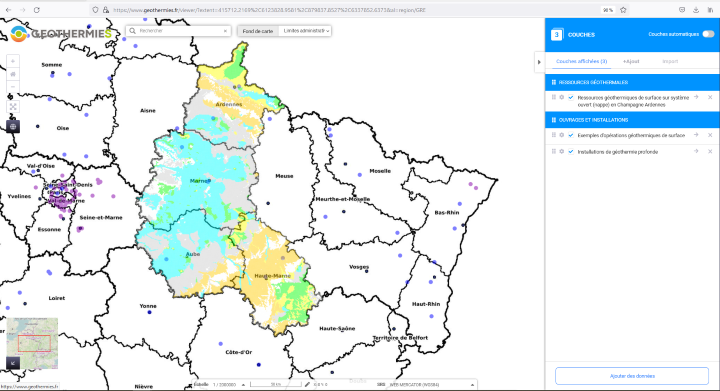This screenshot has width=720, height=391.
Task: Click the pencil icon in bottom status bar
Action: point(307,385)
